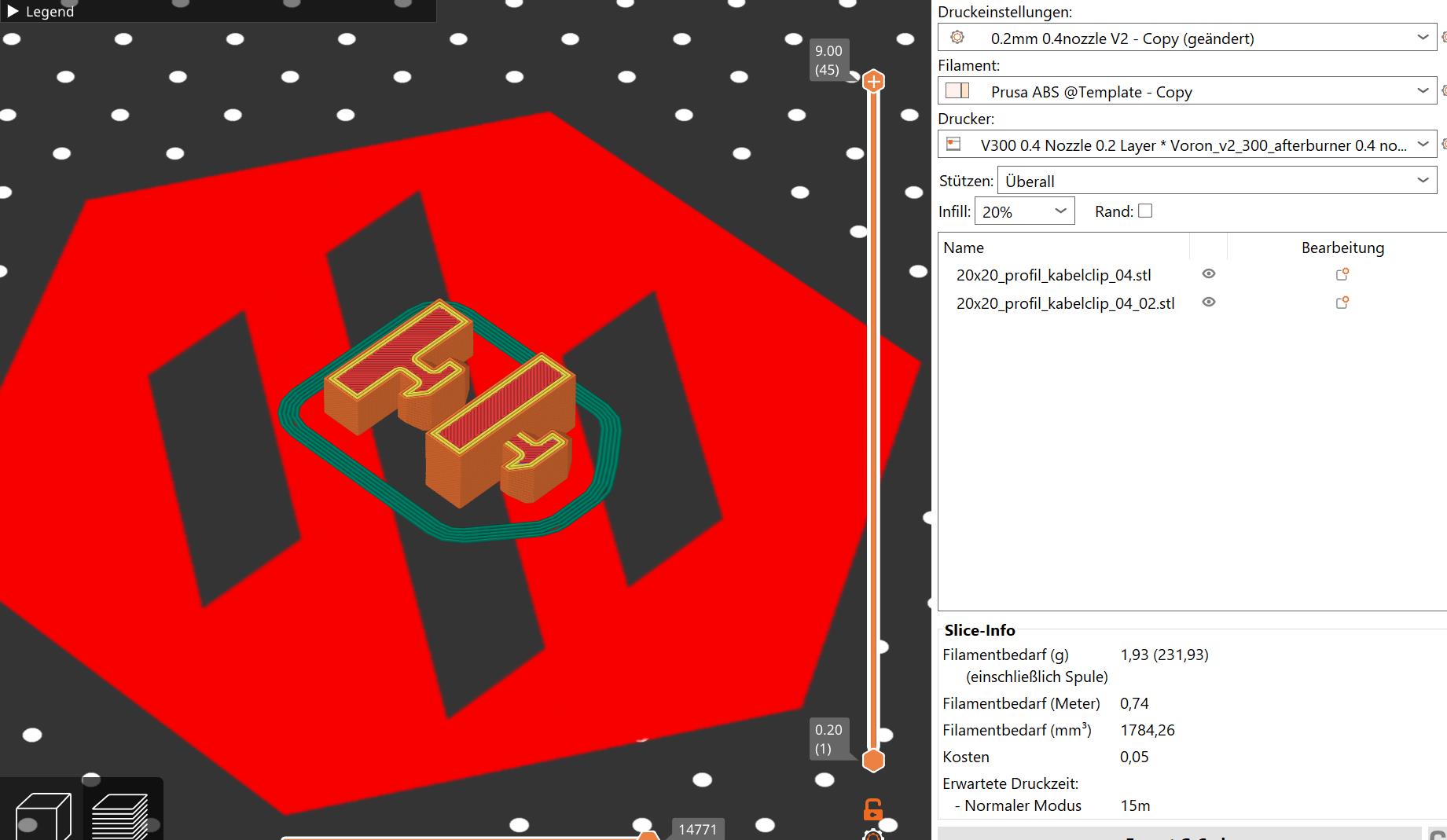Open edit icon for 20x20_profil_kabelclip_04_02.stl
Viewport: 1447px width, 840px height.
1342,303
